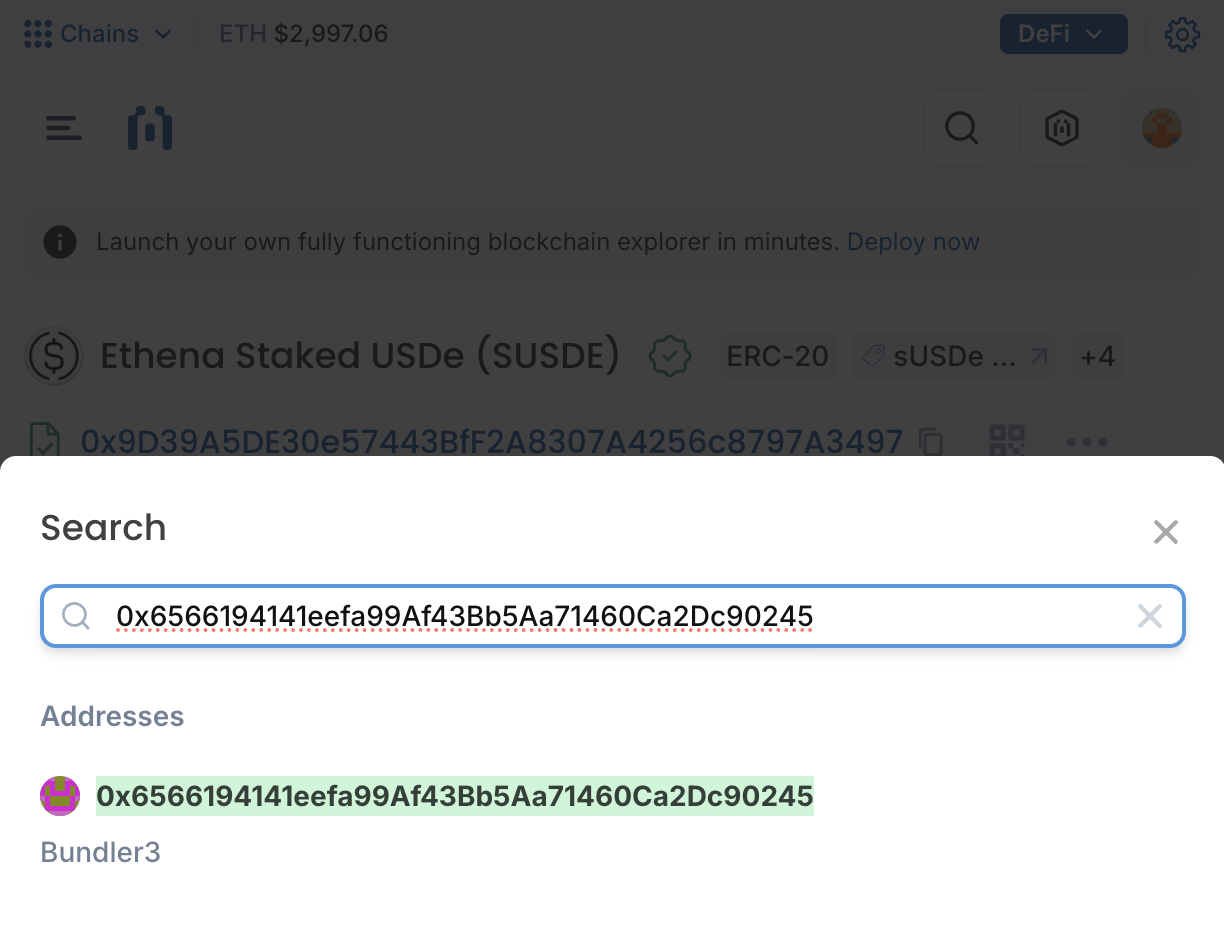The image size is (1224, 926).
Task: Open the hexagon network icon
Action: click(1061, 128)
